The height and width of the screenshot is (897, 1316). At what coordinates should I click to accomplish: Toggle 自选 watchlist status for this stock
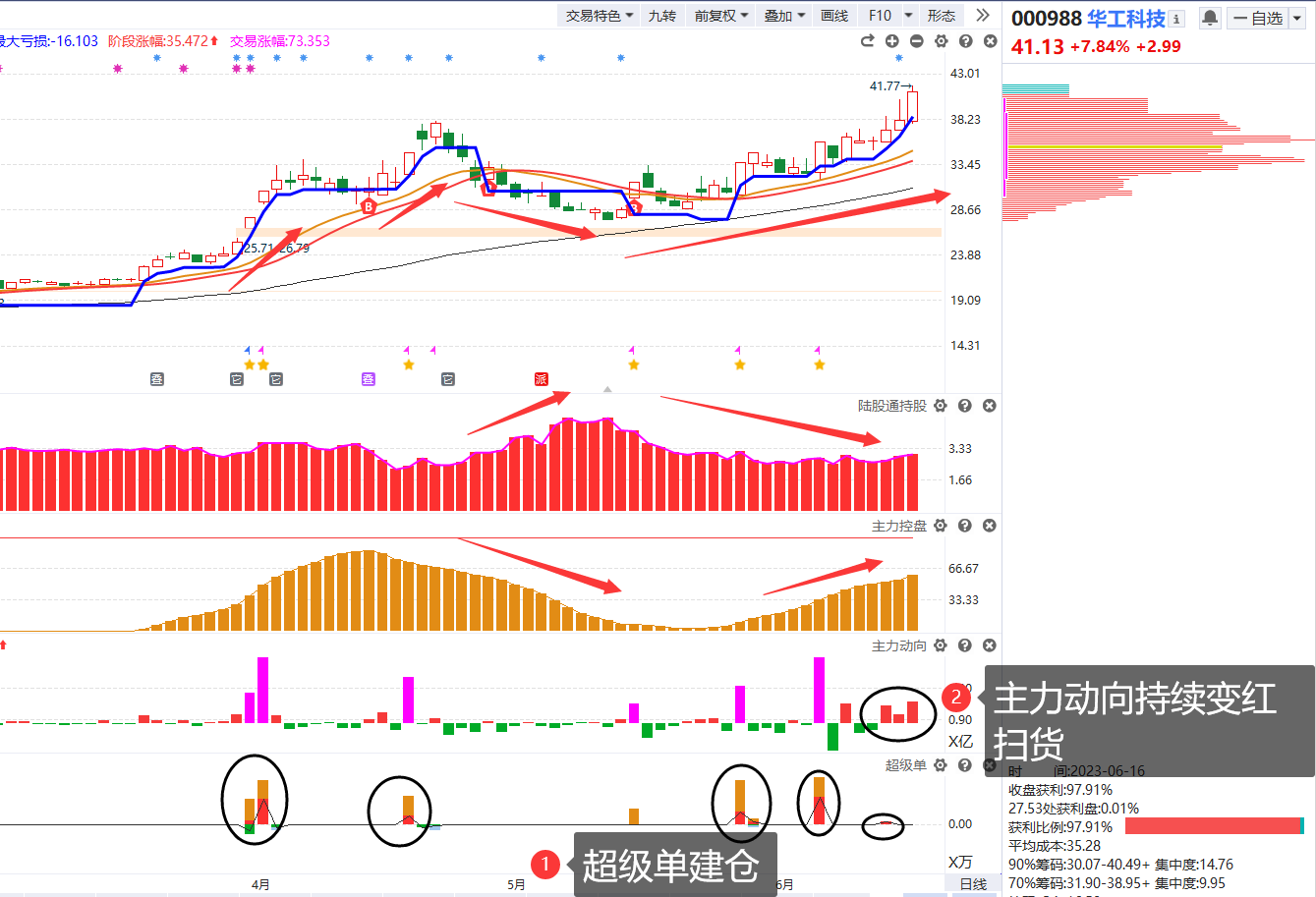click(1259, 18)
